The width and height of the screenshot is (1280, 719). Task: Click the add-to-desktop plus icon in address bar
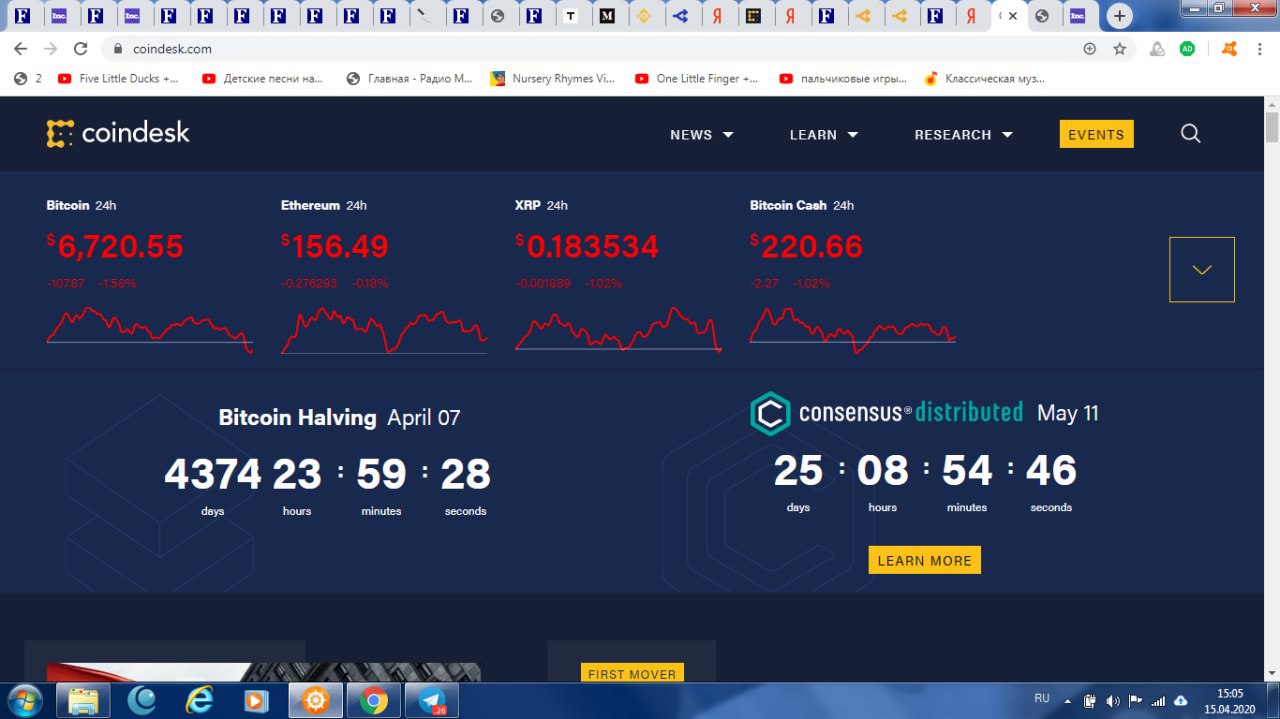[x=1090, y=48]
